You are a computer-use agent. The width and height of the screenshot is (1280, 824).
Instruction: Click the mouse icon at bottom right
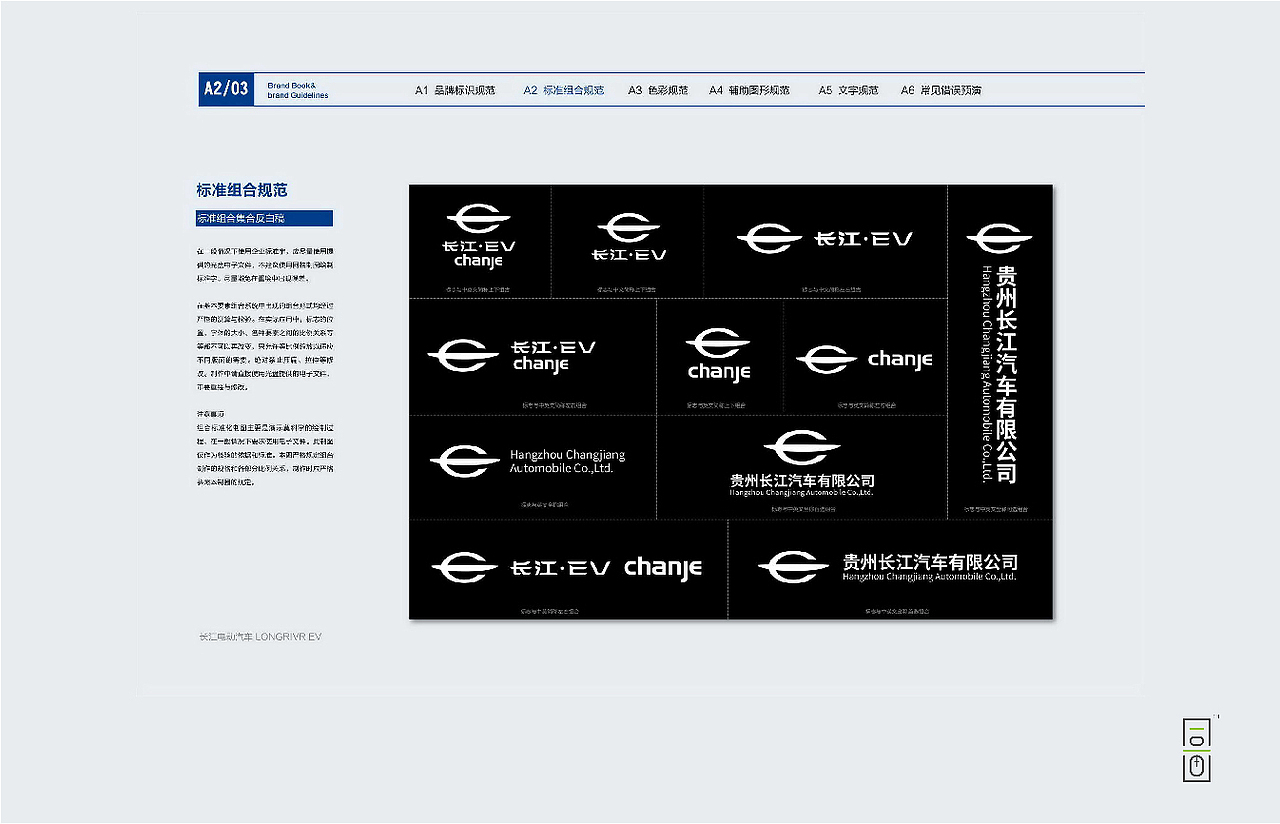click(1197, 767)
